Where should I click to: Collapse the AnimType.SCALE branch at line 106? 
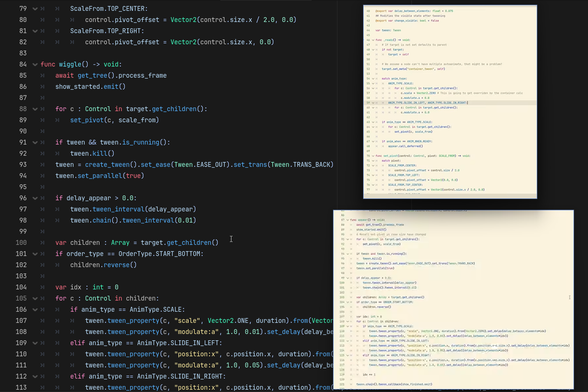pyautogui.click(x=35, y=309)
